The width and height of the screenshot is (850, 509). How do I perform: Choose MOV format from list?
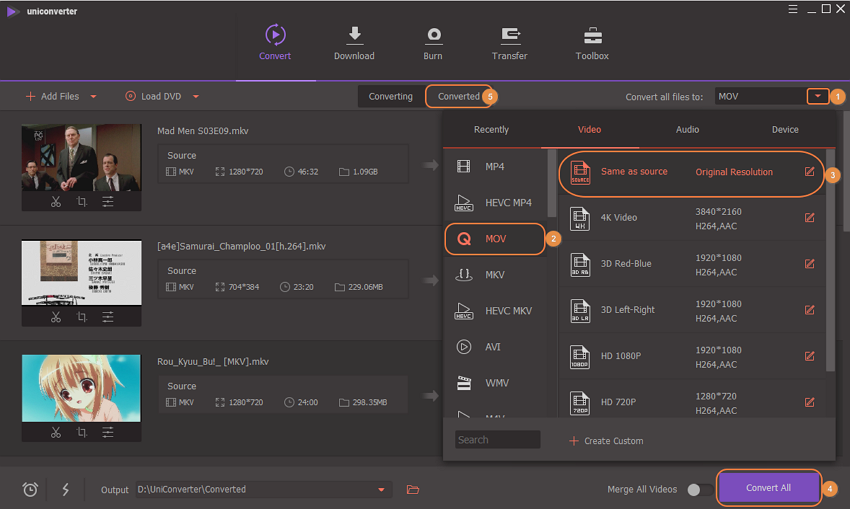pos(495,239)
